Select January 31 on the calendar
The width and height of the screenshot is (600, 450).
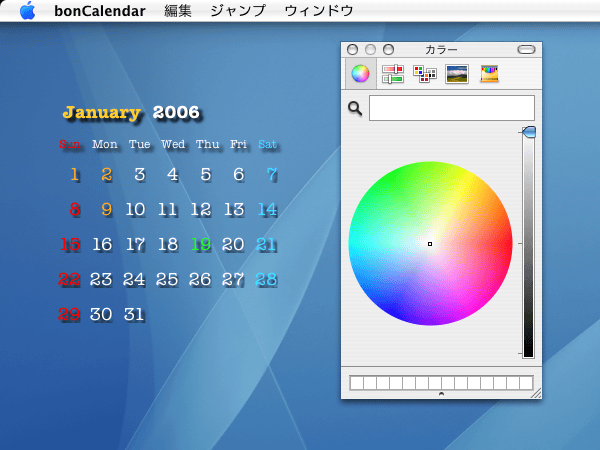pos(134,315)
